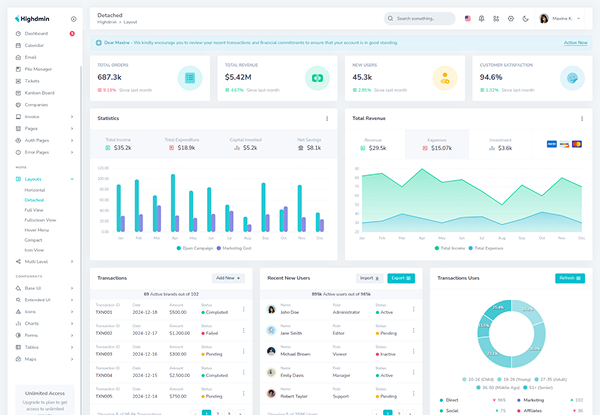Open the Maxine K. profile dropdown
This screenshot has height=416, width=600.
[x=560, y=18]
